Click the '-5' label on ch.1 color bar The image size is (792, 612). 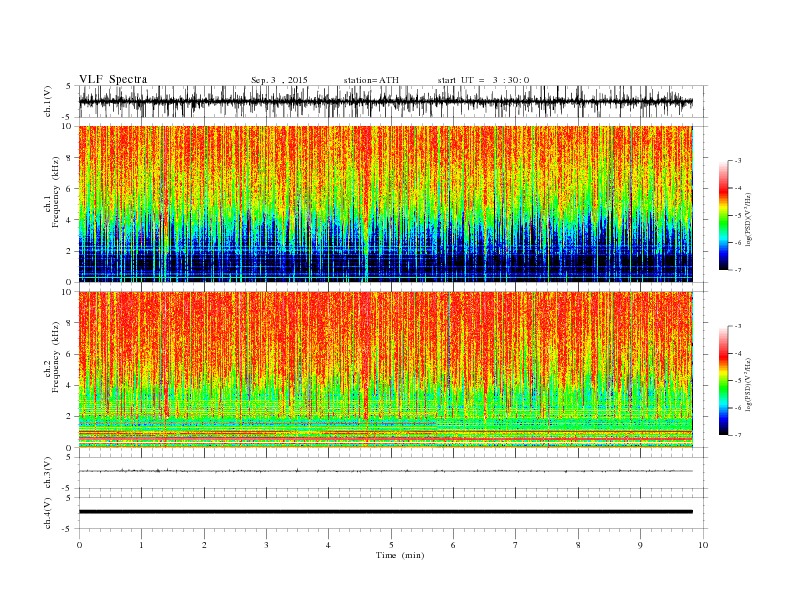pos(738,216)
